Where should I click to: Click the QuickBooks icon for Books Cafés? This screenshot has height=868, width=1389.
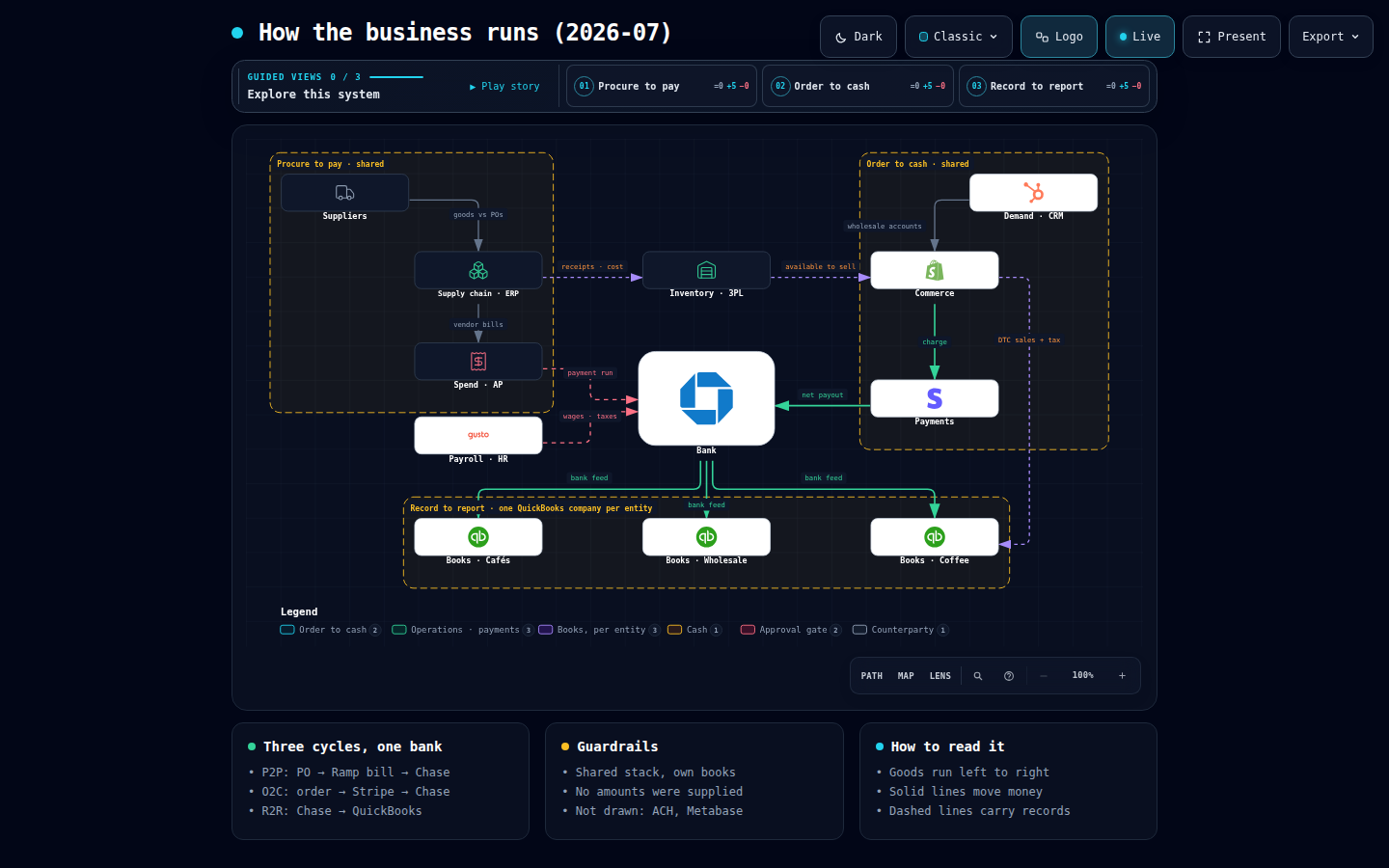pos(478,537)
